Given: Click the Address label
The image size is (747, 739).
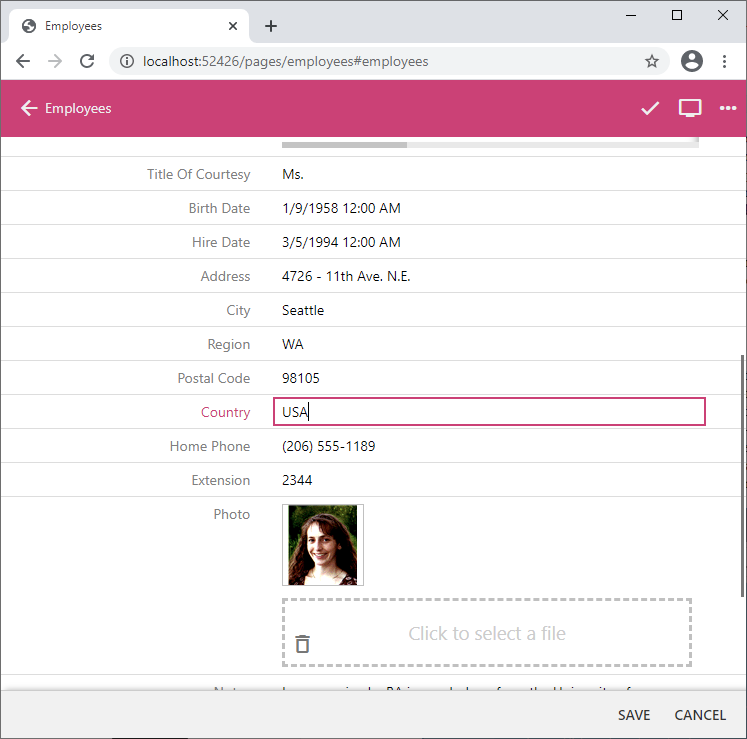Looking at the screenshot, I should (225, 276).
